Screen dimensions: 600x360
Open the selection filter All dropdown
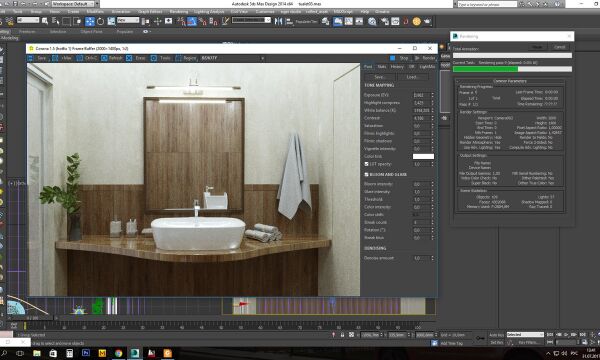28,20
